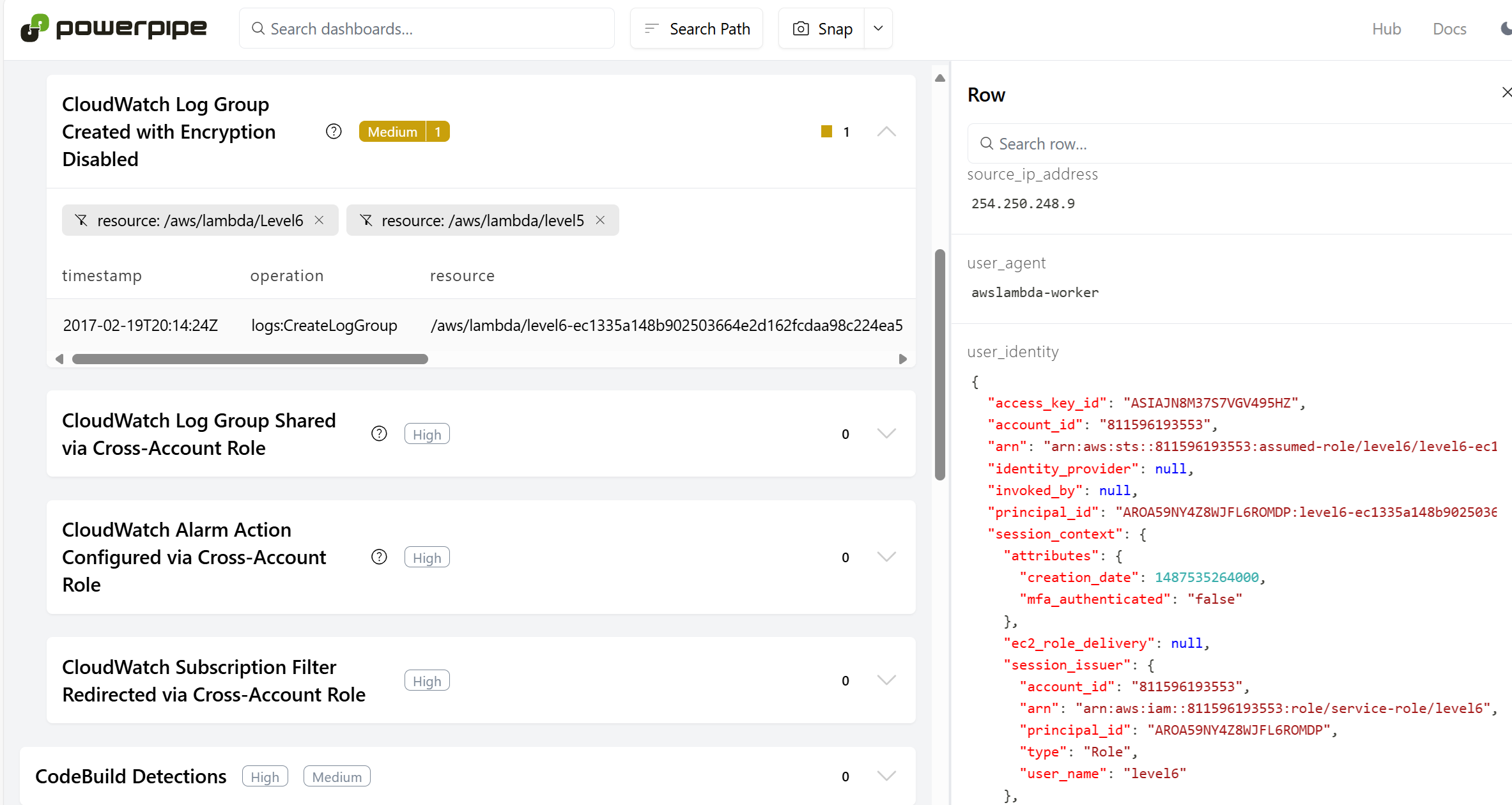
Task: Click the search magnifier icon in dashboards search
Action: (x=258, y=29)
